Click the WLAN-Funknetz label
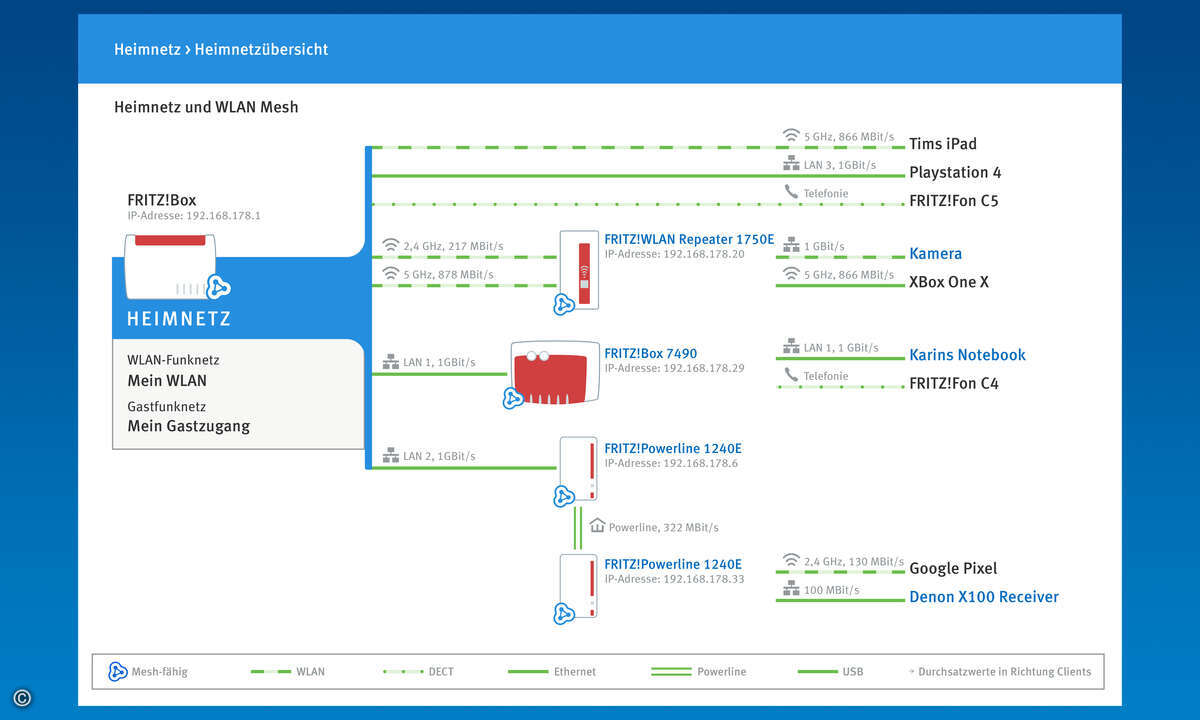Viewport: 1200px width, 720px height. (173, 360)
